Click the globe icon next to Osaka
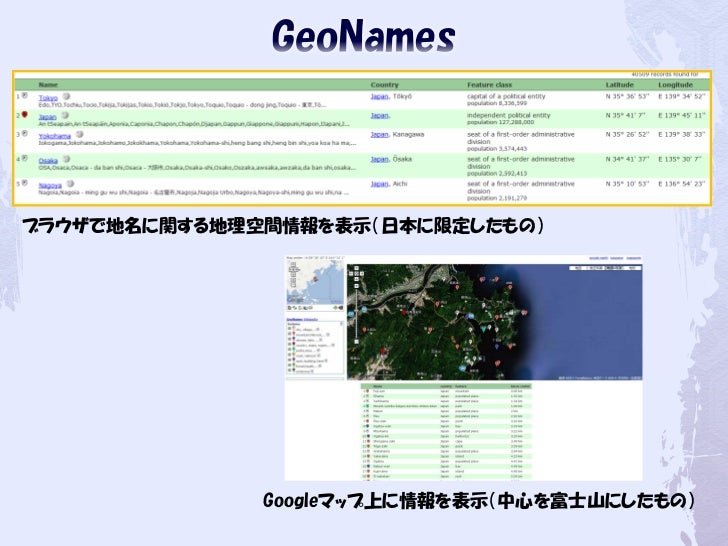 click(x=66, y=160)
